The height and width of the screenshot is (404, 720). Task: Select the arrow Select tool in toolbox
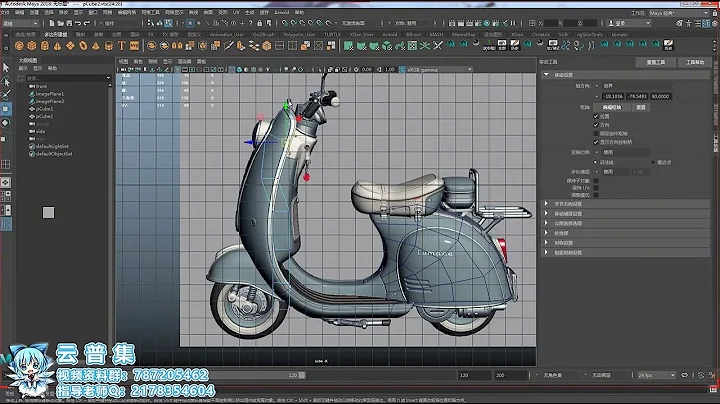point(6,67)
